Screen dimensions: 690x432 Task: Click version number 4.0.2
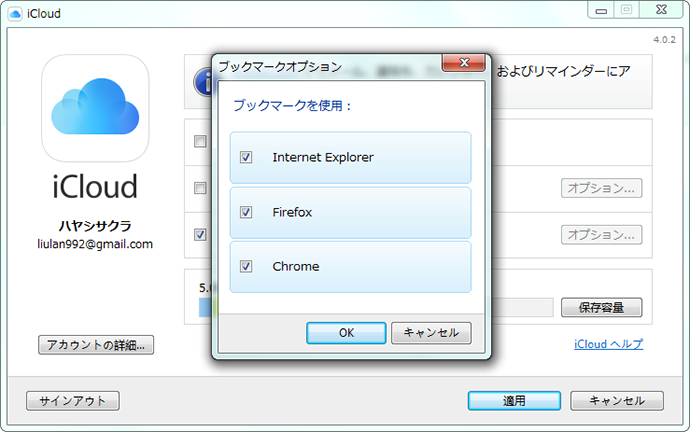[664, 40]
